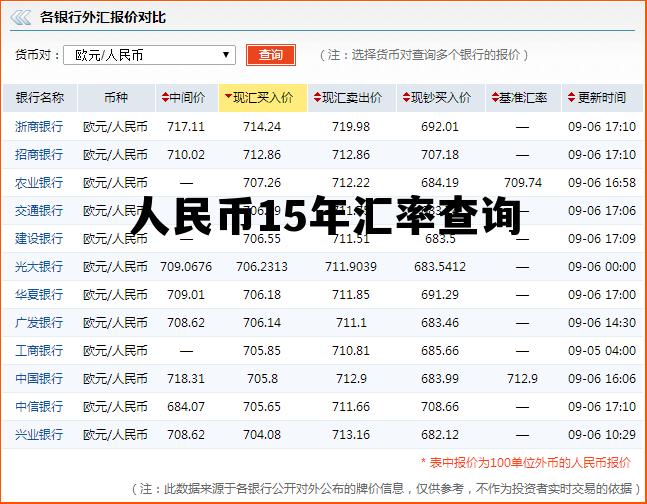Screen dimensions: 647x504
Task: Click the 704.08 value for 兴业银行
Action: [x=262, y=435]
